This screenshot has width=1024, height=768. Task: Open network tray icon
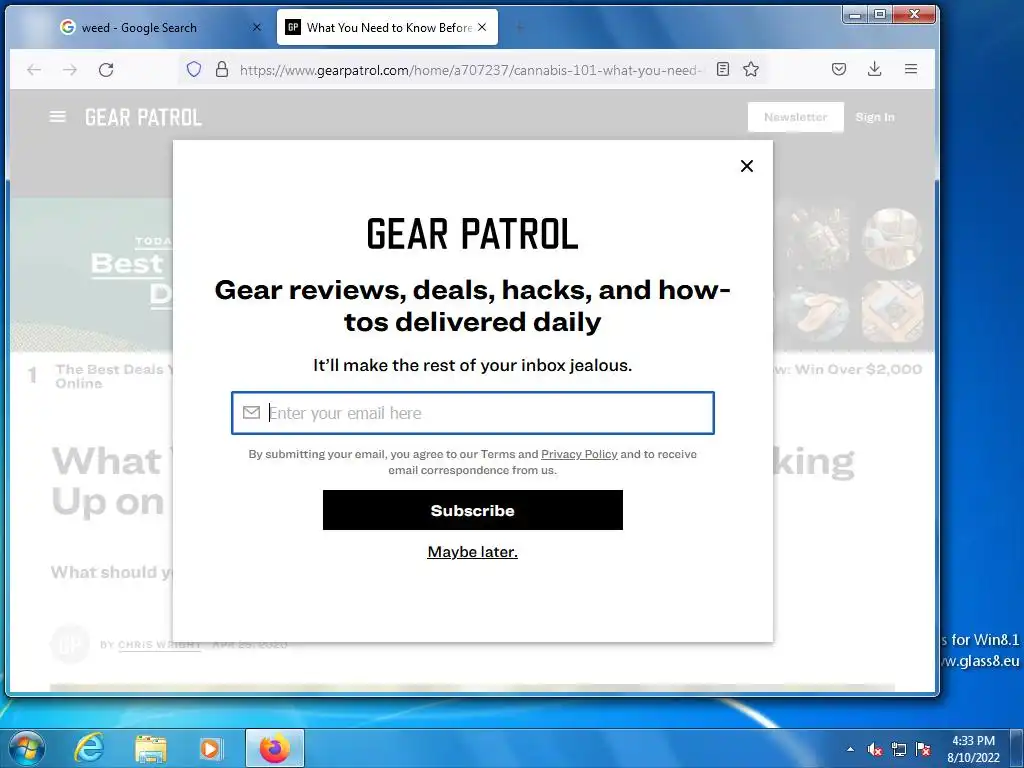899,749
